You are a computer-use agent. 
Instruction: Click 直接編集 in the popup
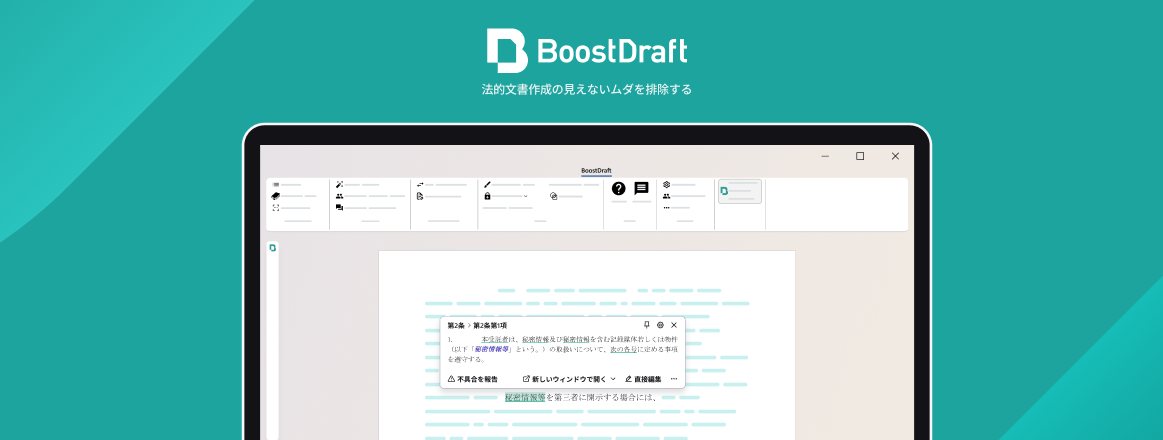[x=643, y=378]
